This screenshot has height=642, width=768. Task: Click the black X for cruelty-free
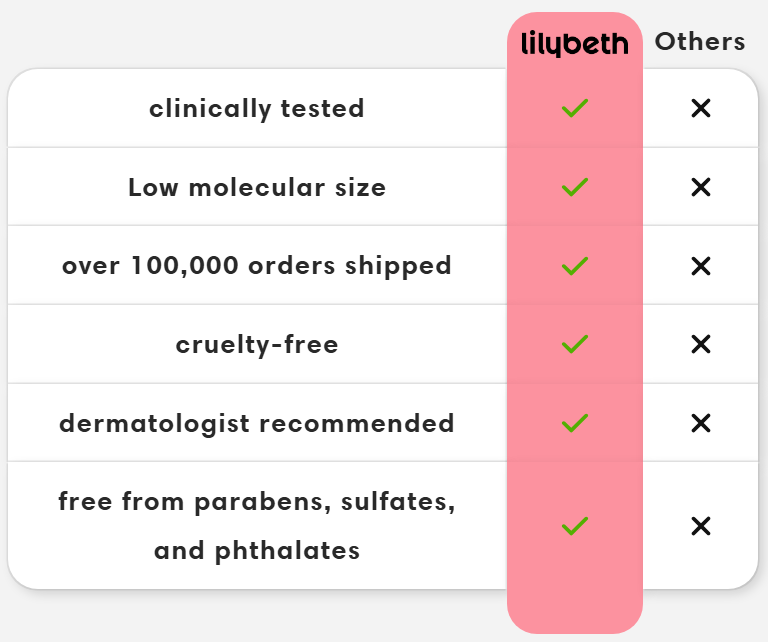(x=701, y=344)
